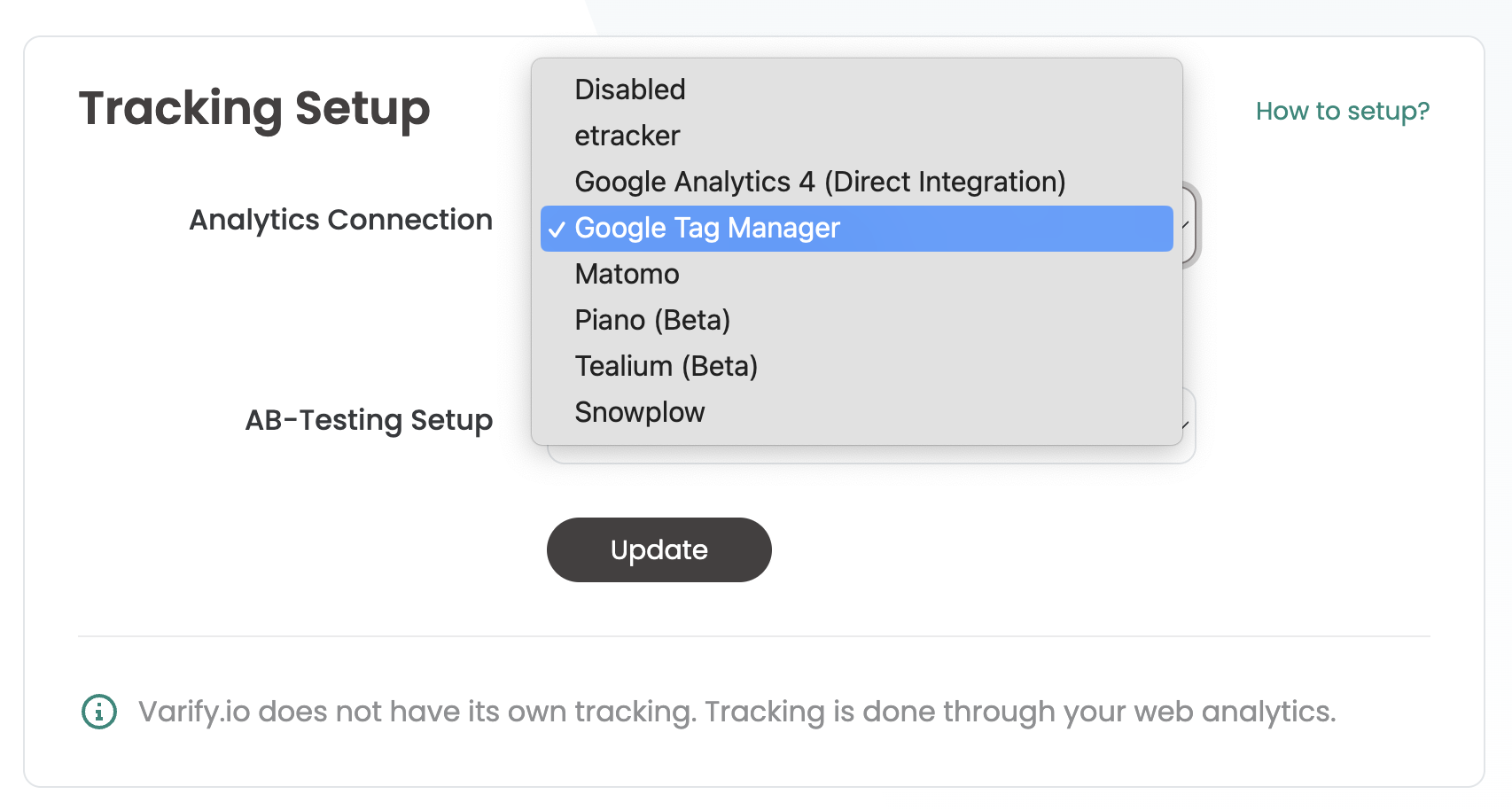Click the Tracking Setup heading

254,109
